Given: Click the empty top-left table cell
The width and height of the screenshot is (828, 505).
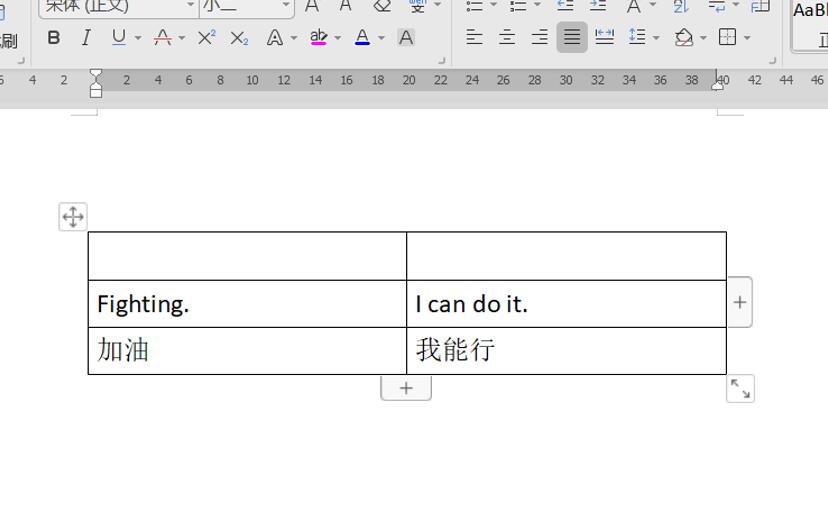Looking at the screenshot, I should click(x=247, y=256).
